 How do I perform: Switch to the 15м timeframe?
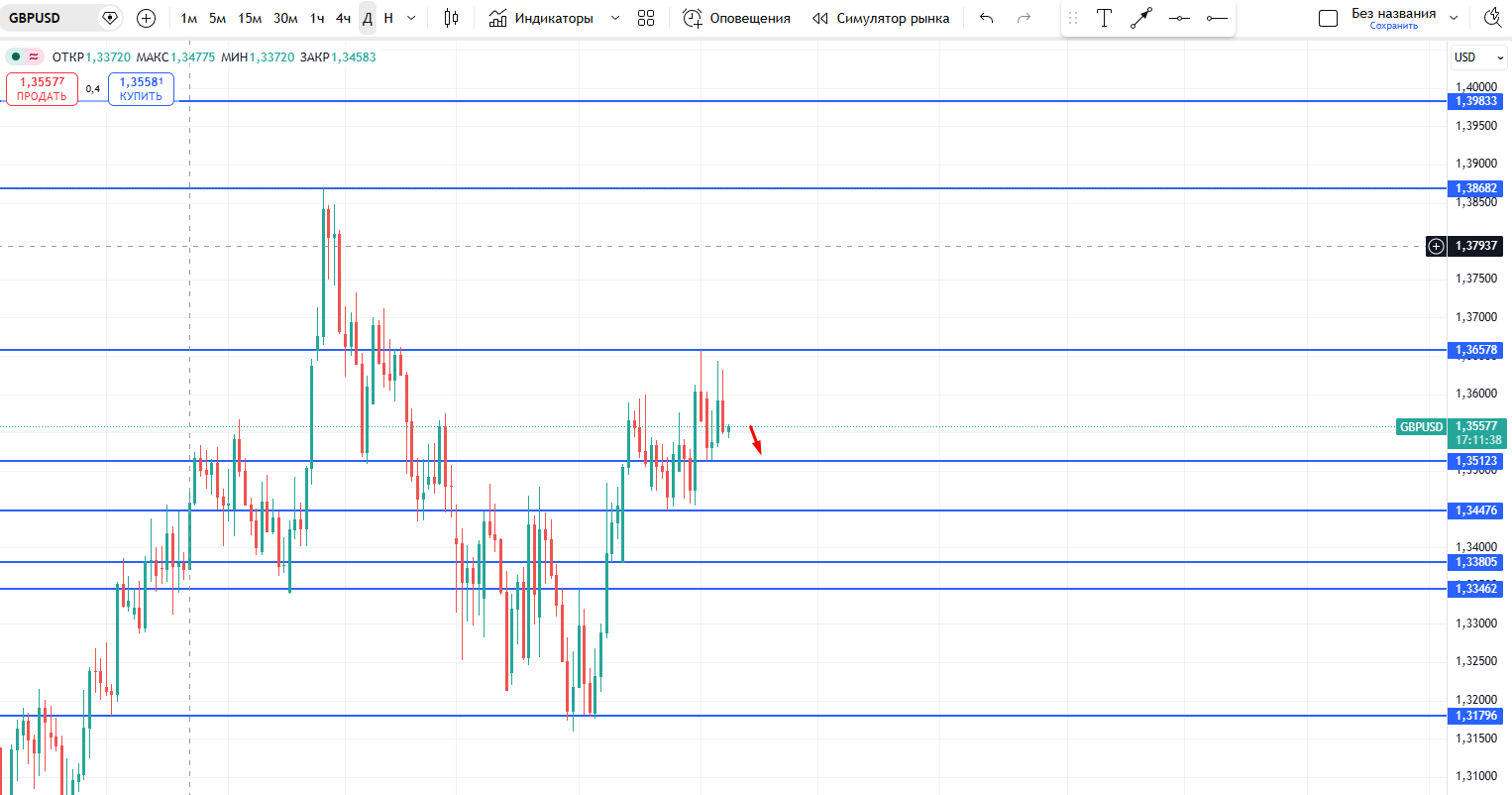(x=250, y=18)
